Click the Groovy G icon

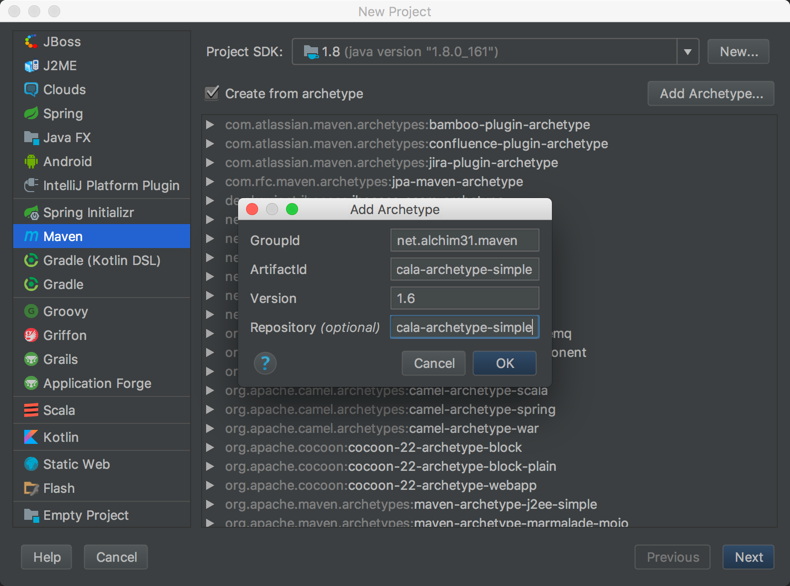pyautogui.click(x=31, y=311)
